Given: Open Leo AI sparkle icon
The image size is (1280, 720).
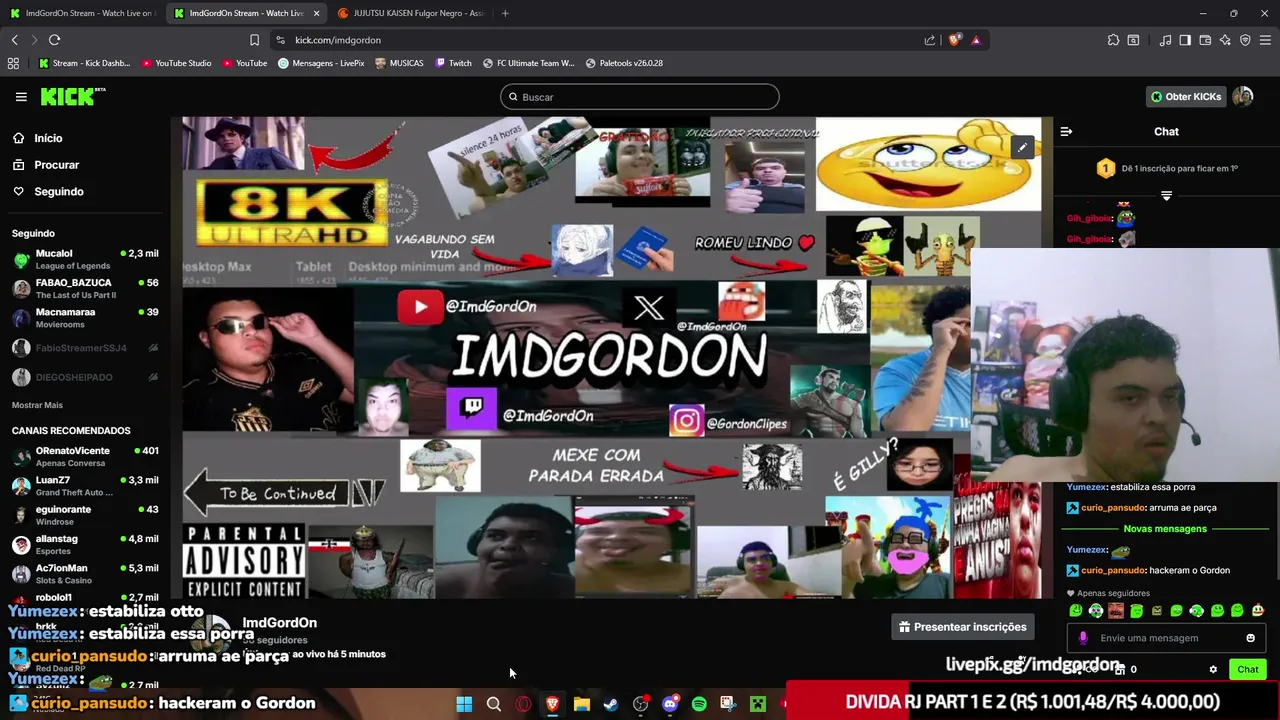Looking at the screenshot, I should pos(1225,40).
